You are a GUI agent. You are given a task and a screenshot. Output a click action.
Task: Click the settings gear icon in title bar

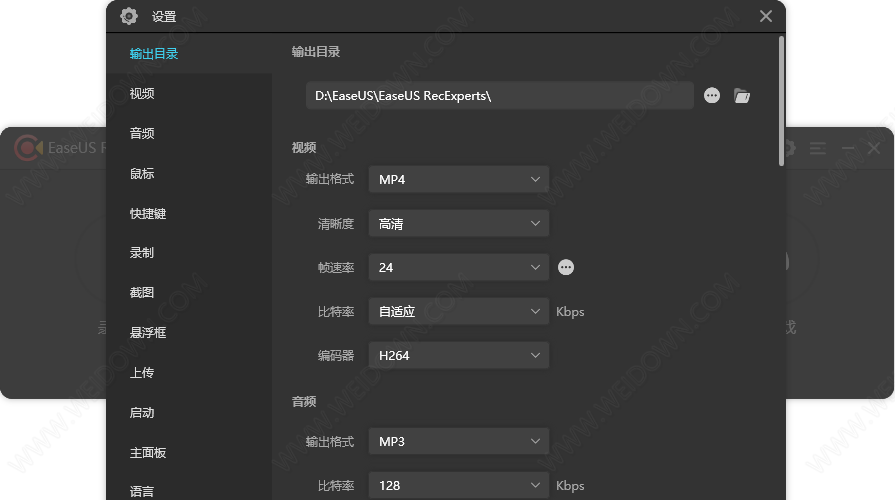click(x=128, y=16)
